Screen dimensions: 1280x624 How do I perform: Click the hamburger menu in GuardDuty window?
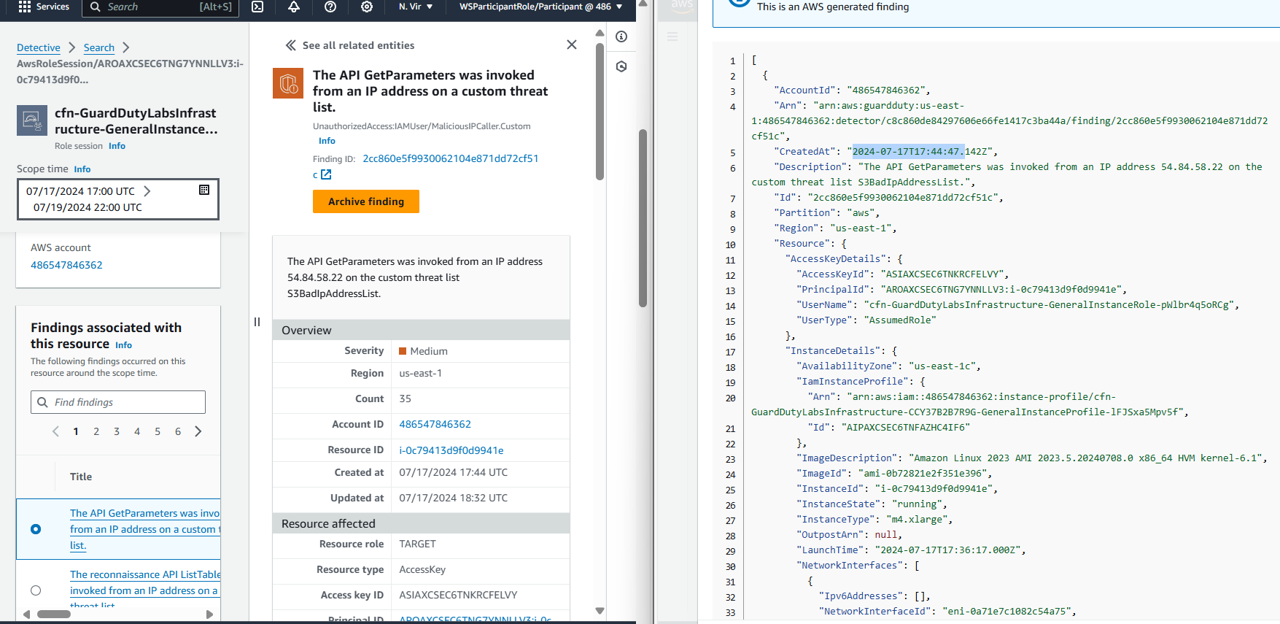point(672,37)
